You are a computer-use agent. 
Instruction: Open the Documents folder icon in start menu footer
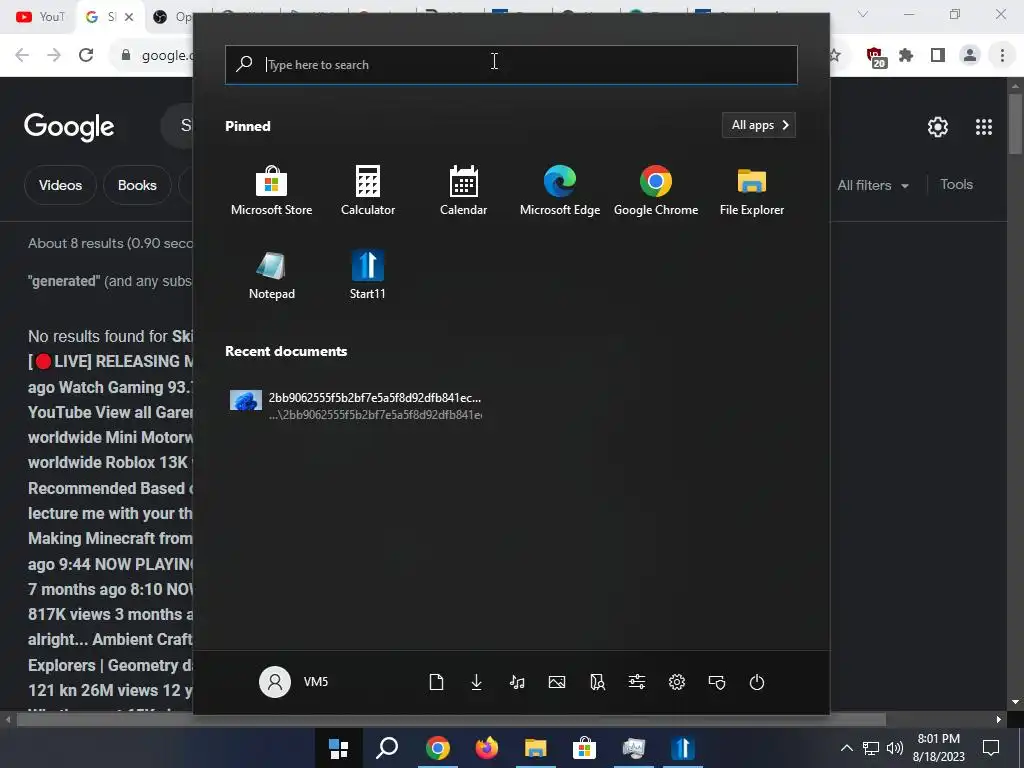tap(436, 682)
